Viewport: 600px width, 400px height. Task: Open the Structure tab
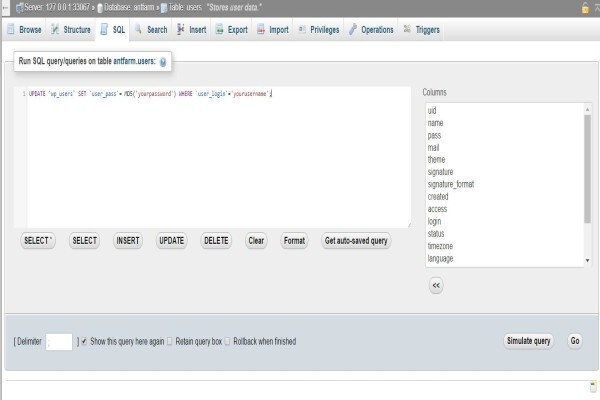[71, 29]
